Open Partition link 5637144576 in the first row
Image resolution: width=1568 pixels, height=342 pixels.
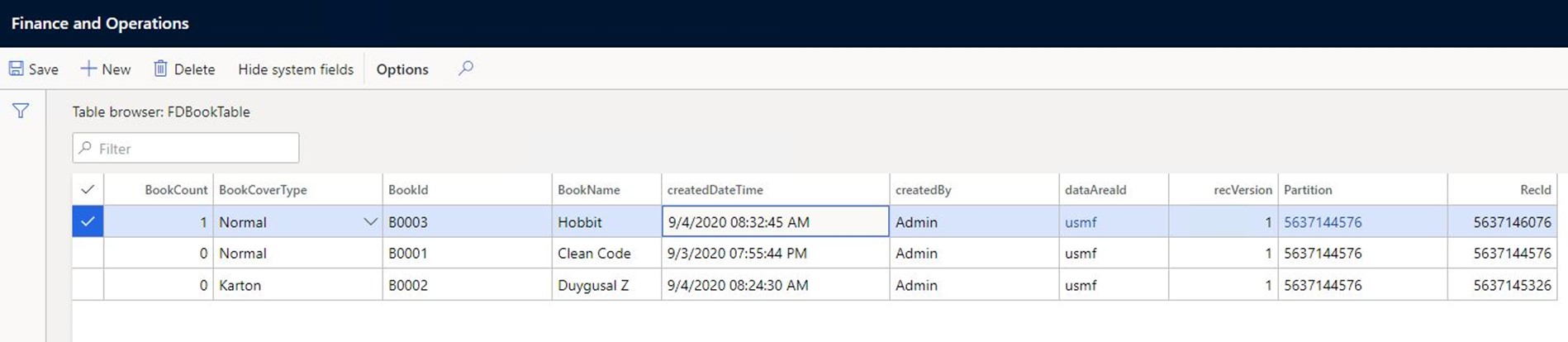[x=1323, y=222]
